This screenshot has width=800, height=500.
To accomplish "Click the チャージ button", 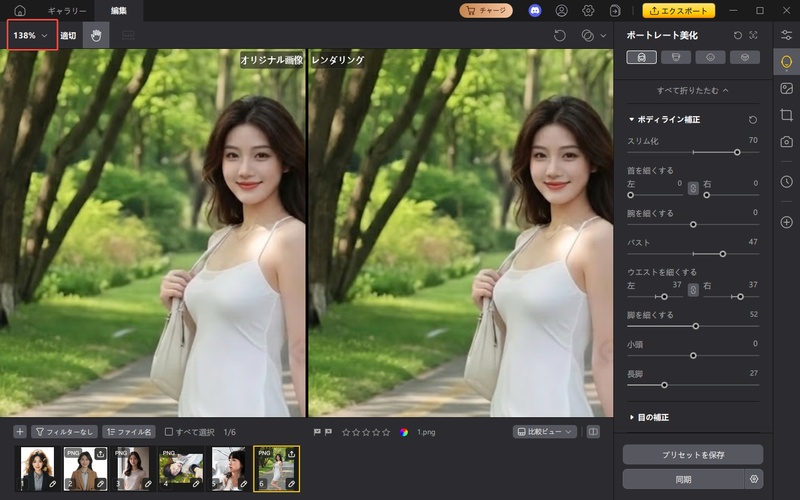I will coord(486,10).
